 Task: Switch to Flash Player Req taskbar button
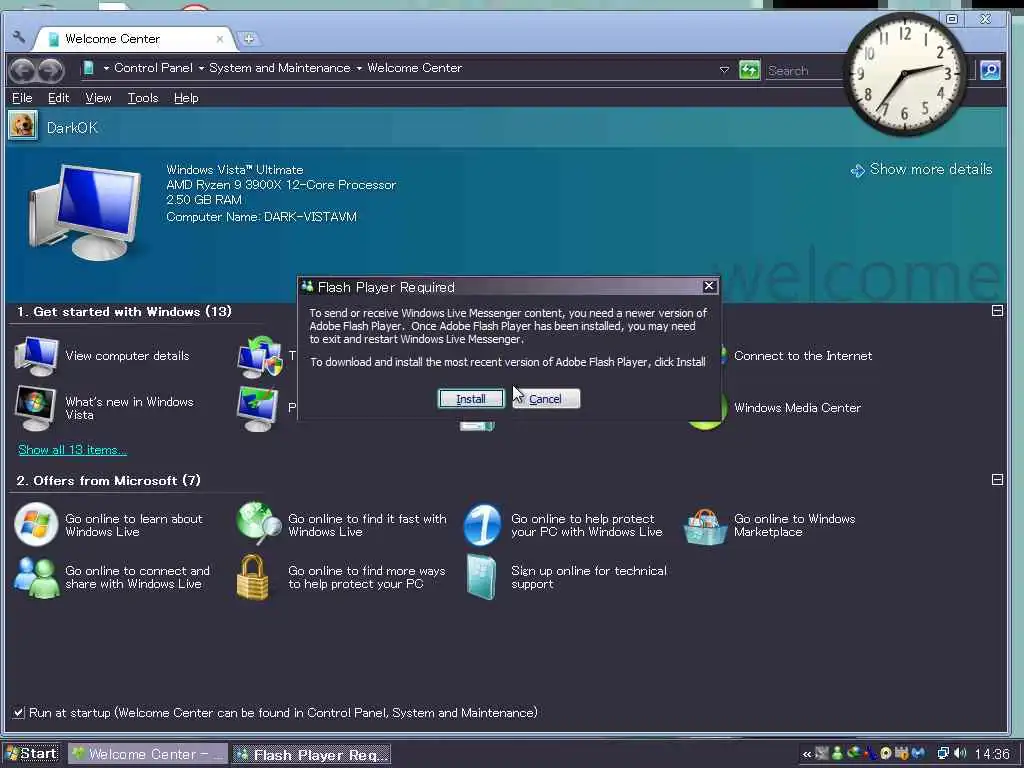(311, 755)
